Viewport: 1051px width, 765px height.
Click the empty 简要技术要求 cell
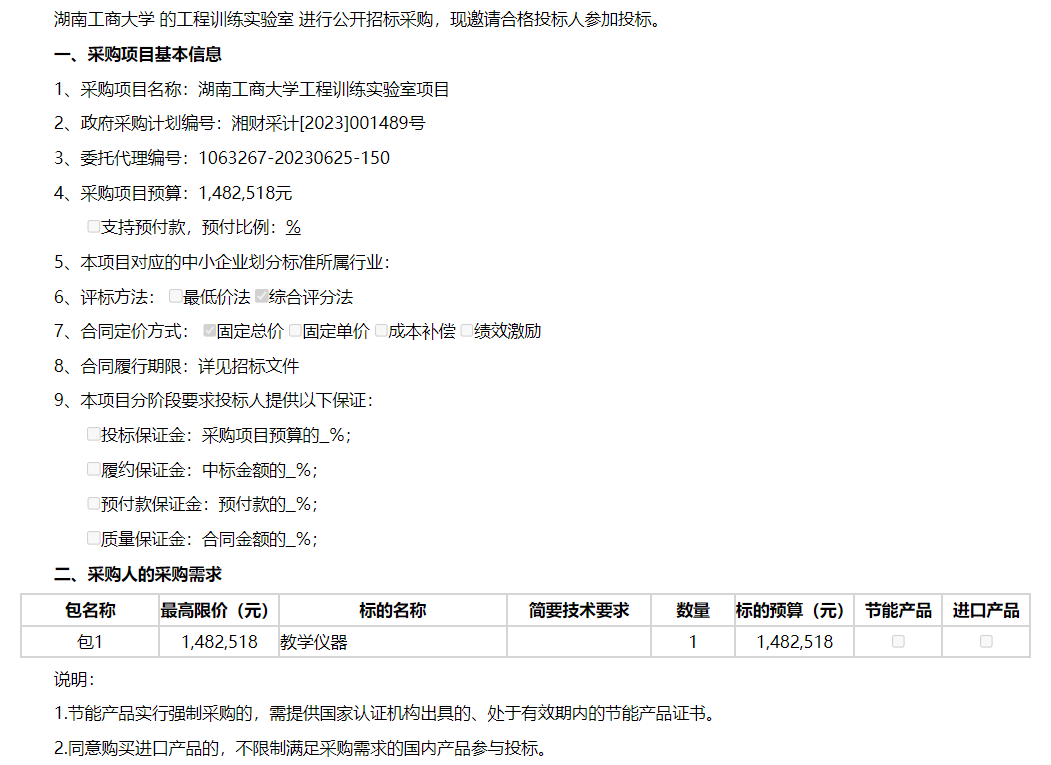point(578,642)
